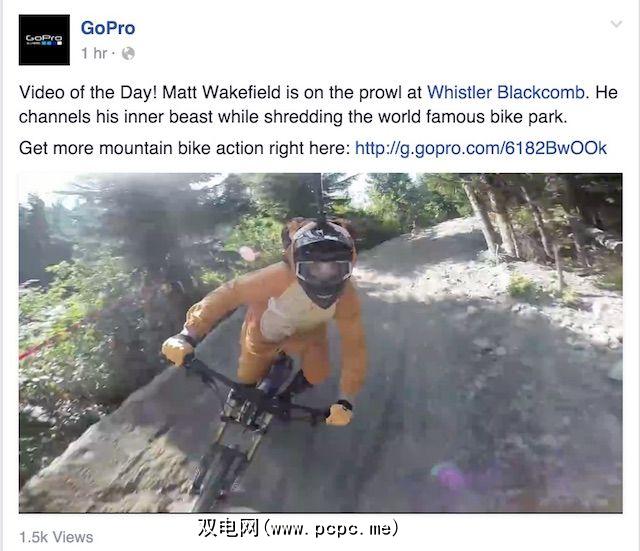Follow the g.gopro.com/6182BwOOk link
The image size is (640, 551).
click(x=481, y=148)
